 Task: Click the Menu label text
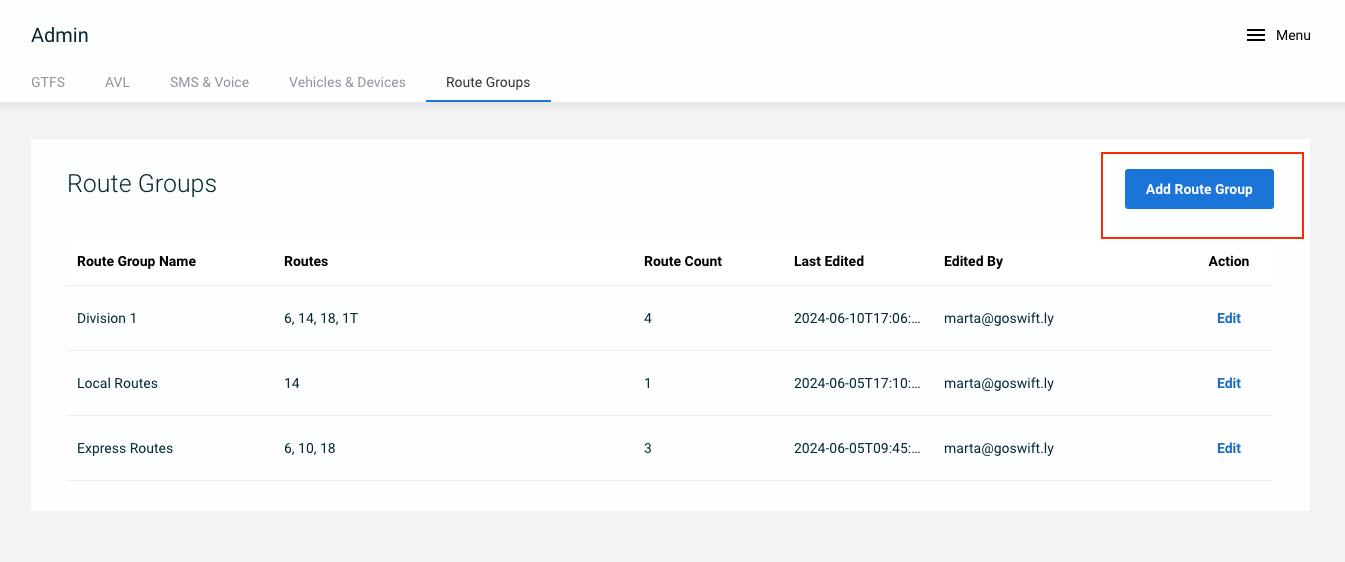pyautogui.click(x=1293, y=35)
